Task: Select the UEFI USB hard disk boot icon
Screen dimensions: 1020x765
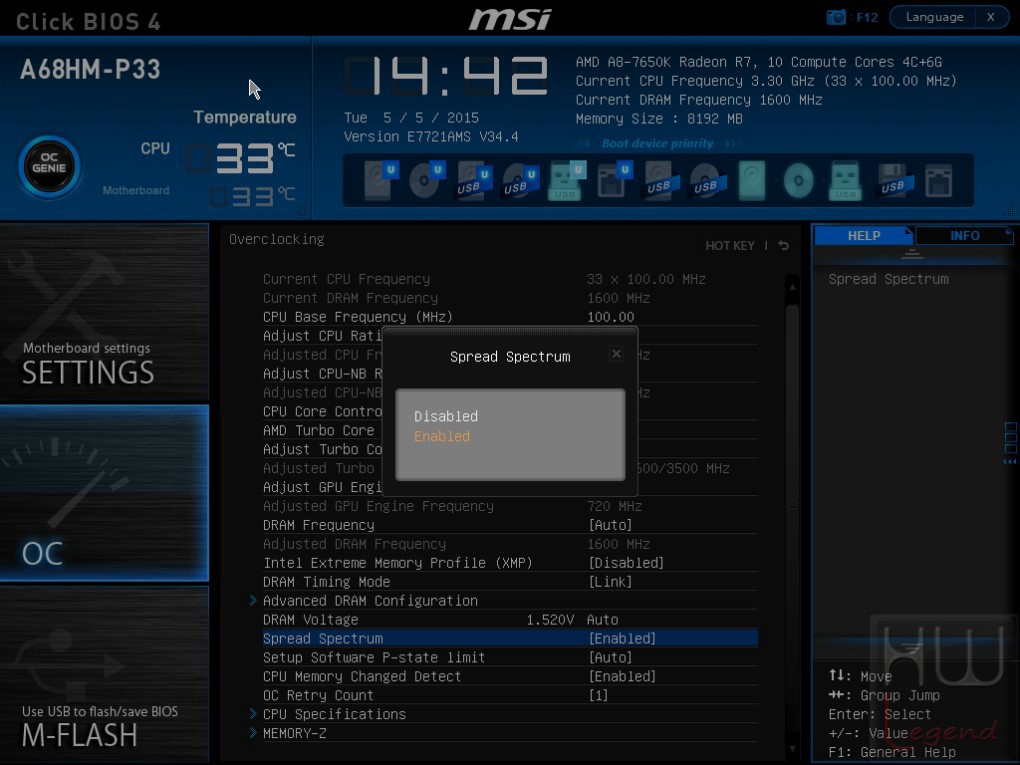Action: [x=474, y=180]
